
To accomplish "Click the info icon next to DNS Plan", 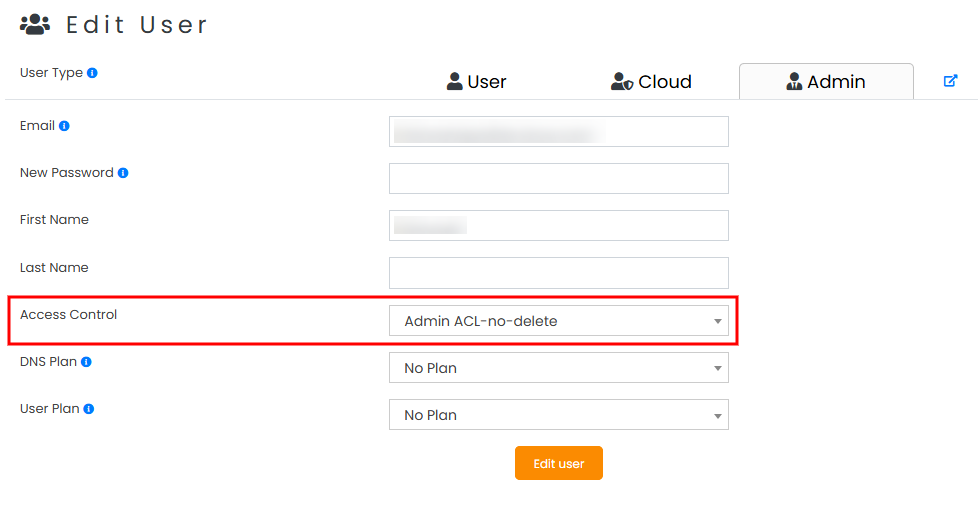I will point(86,362).
